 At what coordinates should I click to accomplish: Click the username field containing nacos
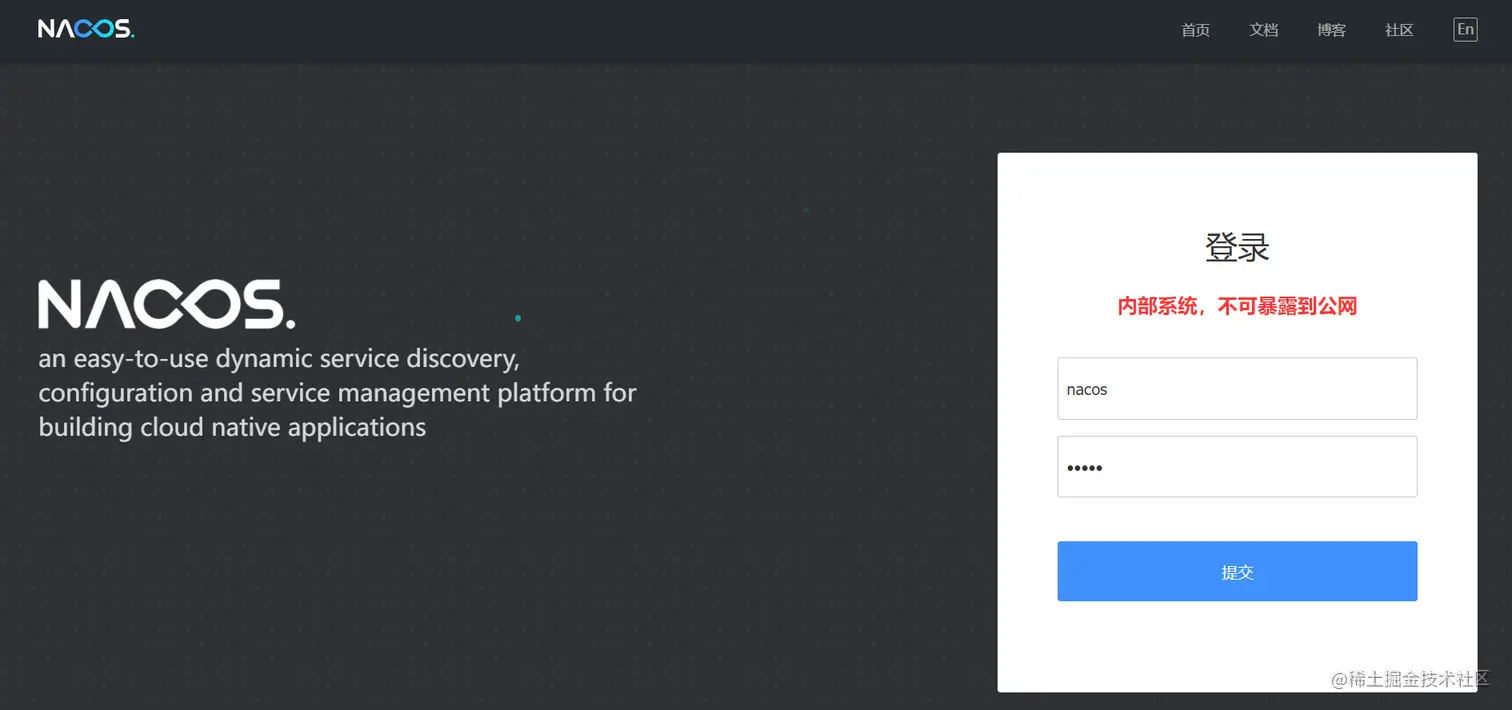[x=1237, y=388]
